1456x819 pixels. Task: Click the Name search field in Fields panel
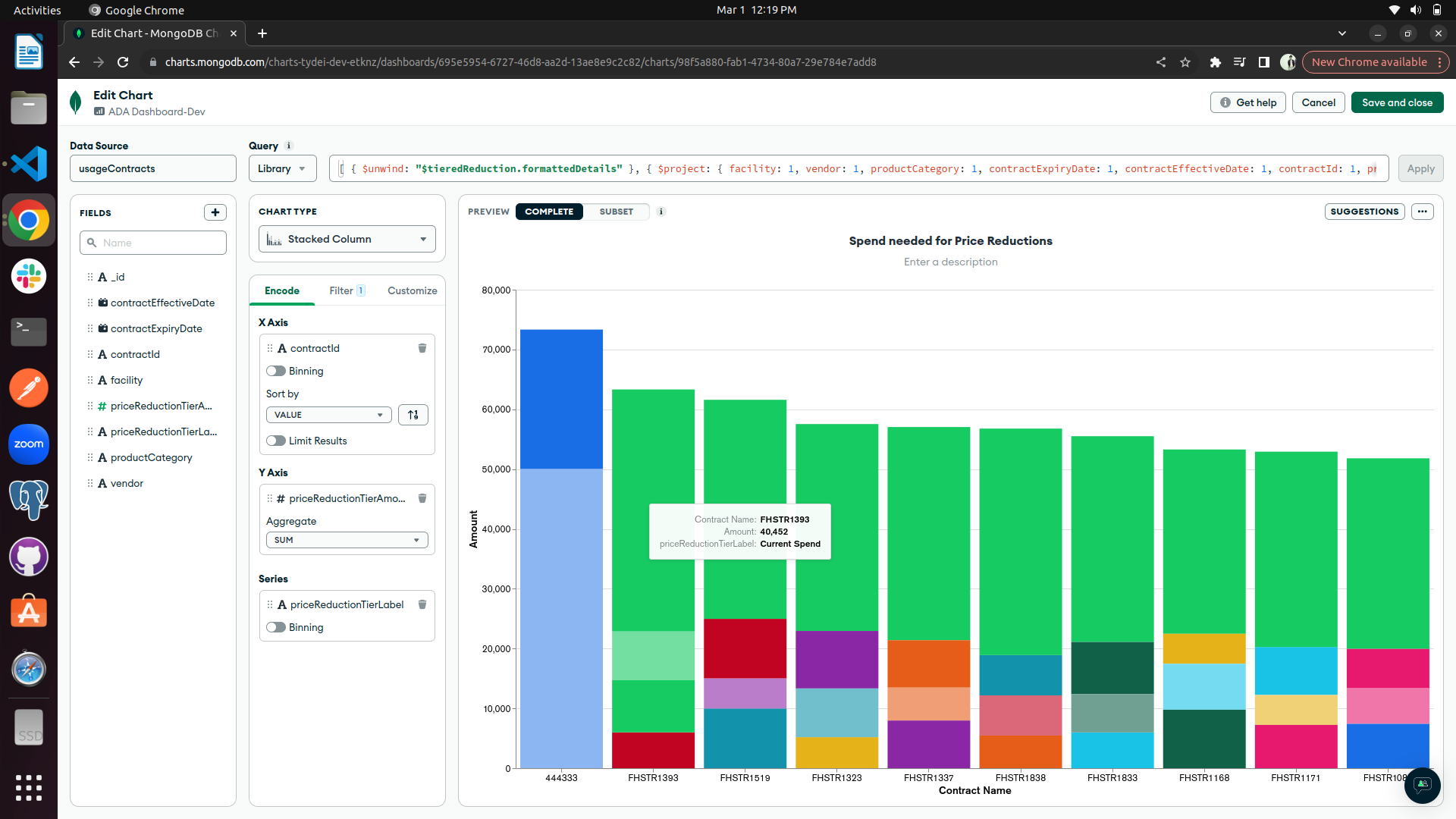[x=152, y=243]
